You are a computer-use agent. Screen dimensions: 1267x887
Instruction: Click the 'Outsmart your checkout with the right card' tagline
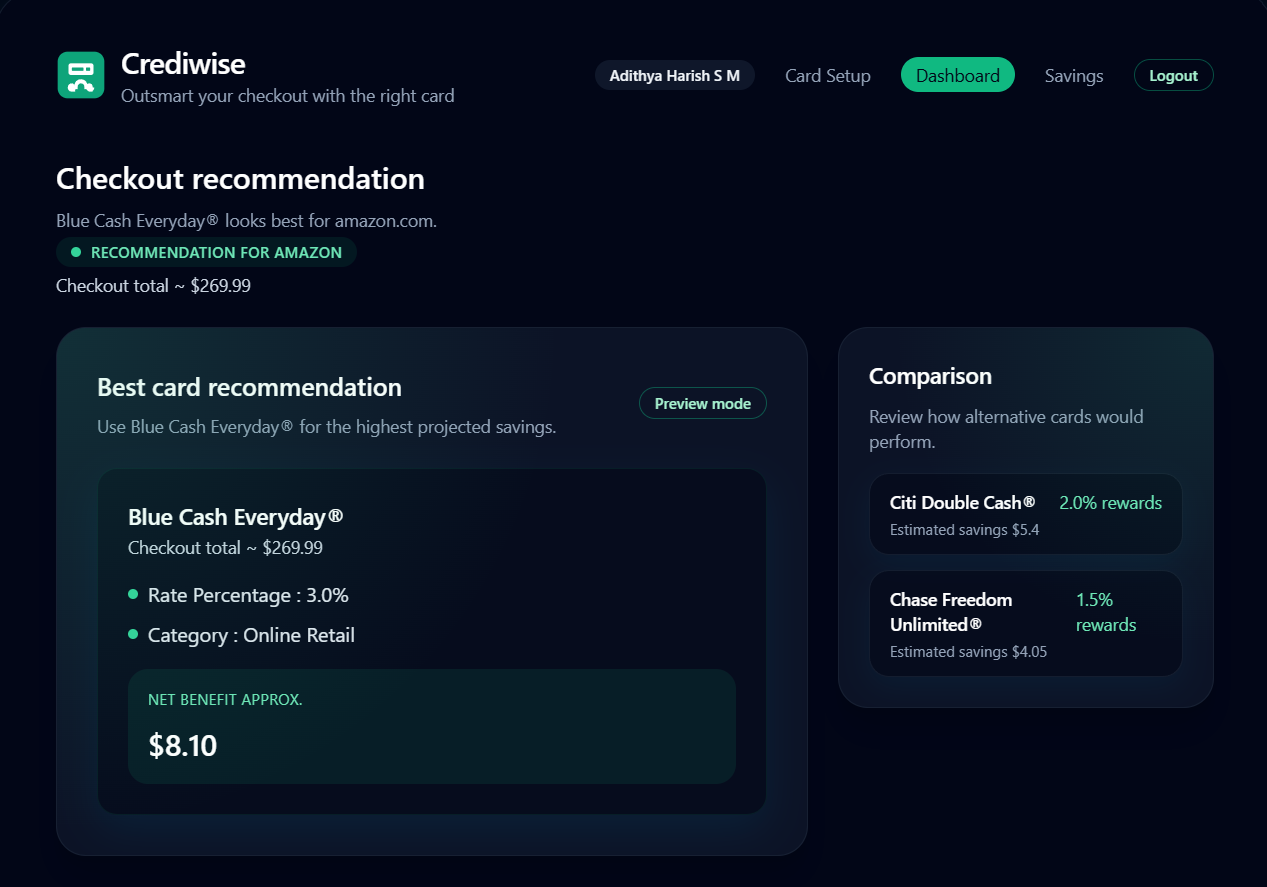(288, 96)
